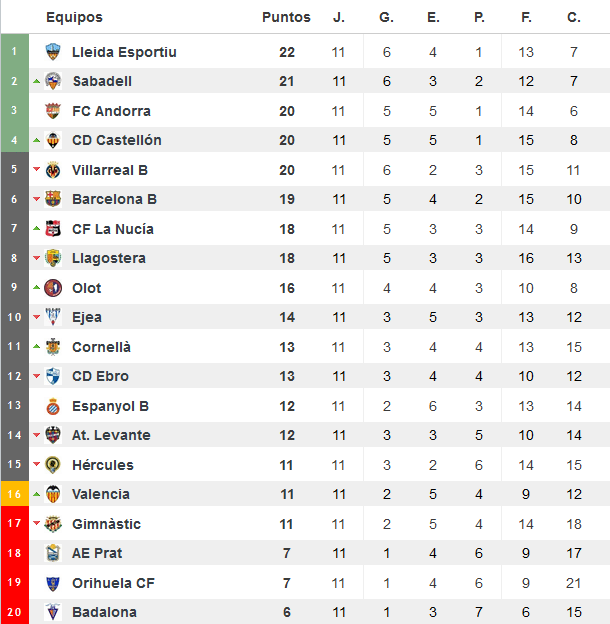Click the Olot round club badge
The width and height of the screenshot is (610, 624).
tap(53, 288)
